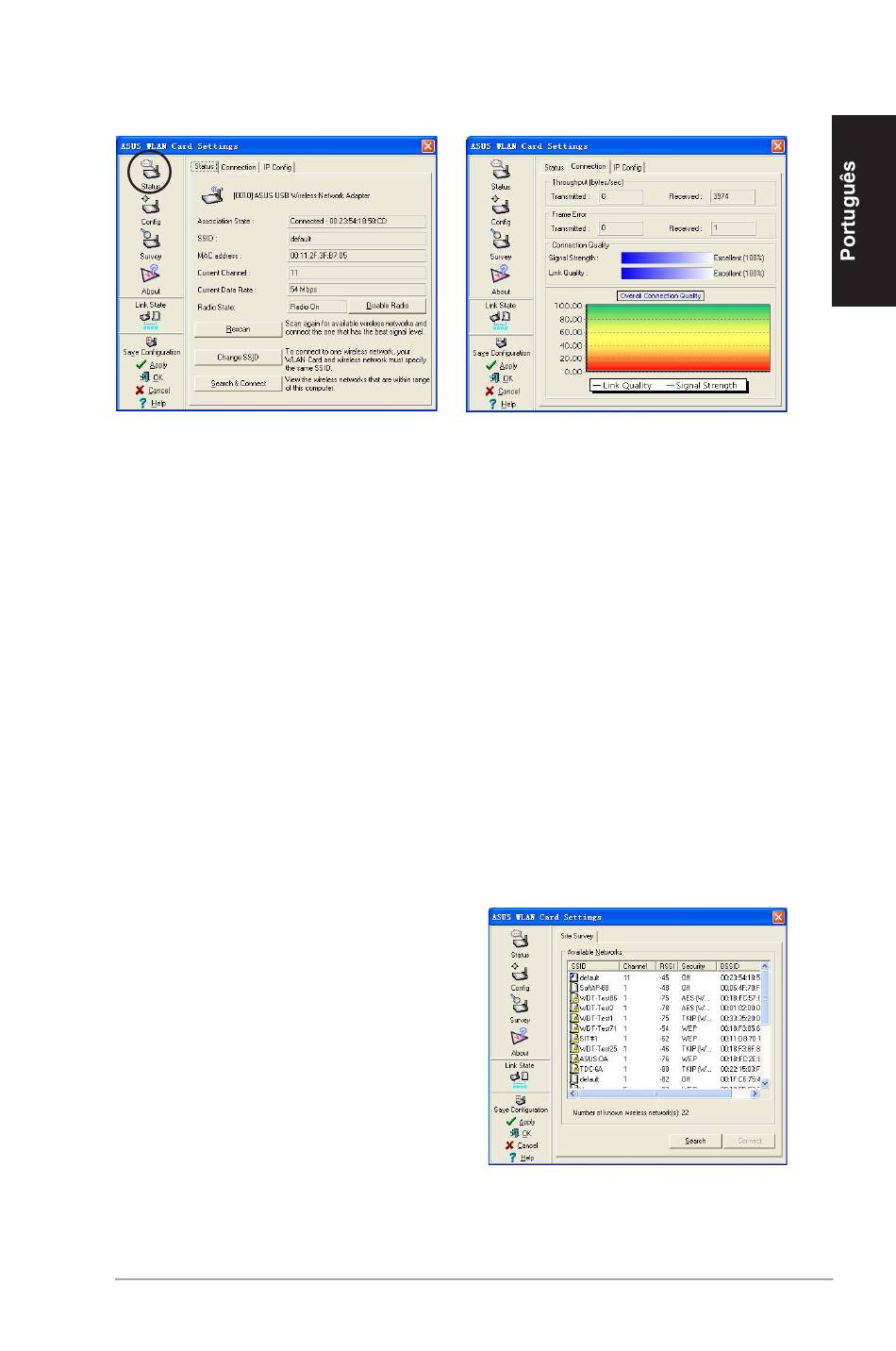This screenshot has width=896, height=1351.
Task: Click the USB Wireless Network Adapter icon
Action: point(212,194)
